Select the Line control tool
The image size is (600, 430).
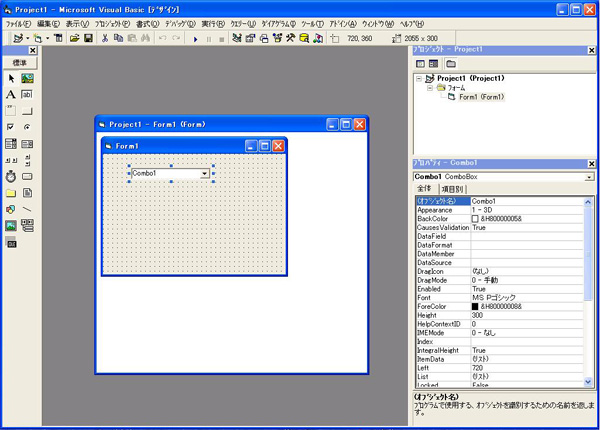[27, 209]
